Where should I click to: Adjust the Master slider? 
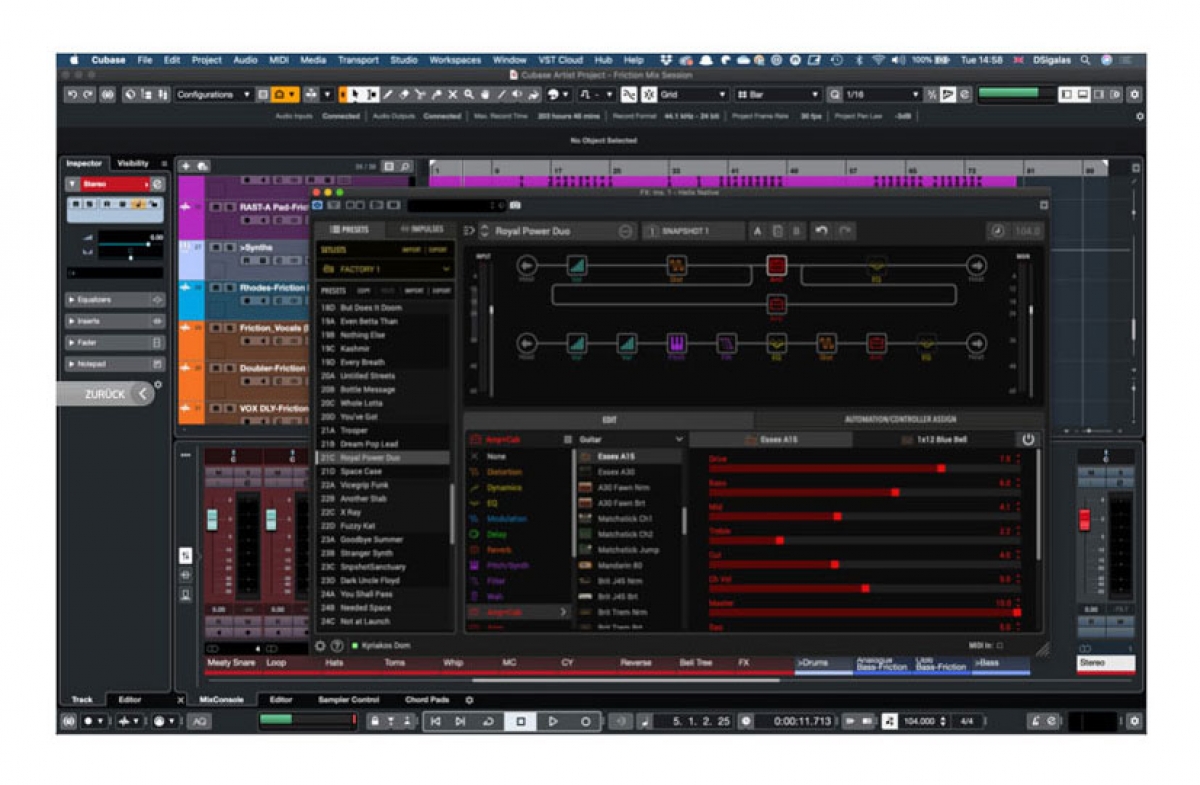864,612
